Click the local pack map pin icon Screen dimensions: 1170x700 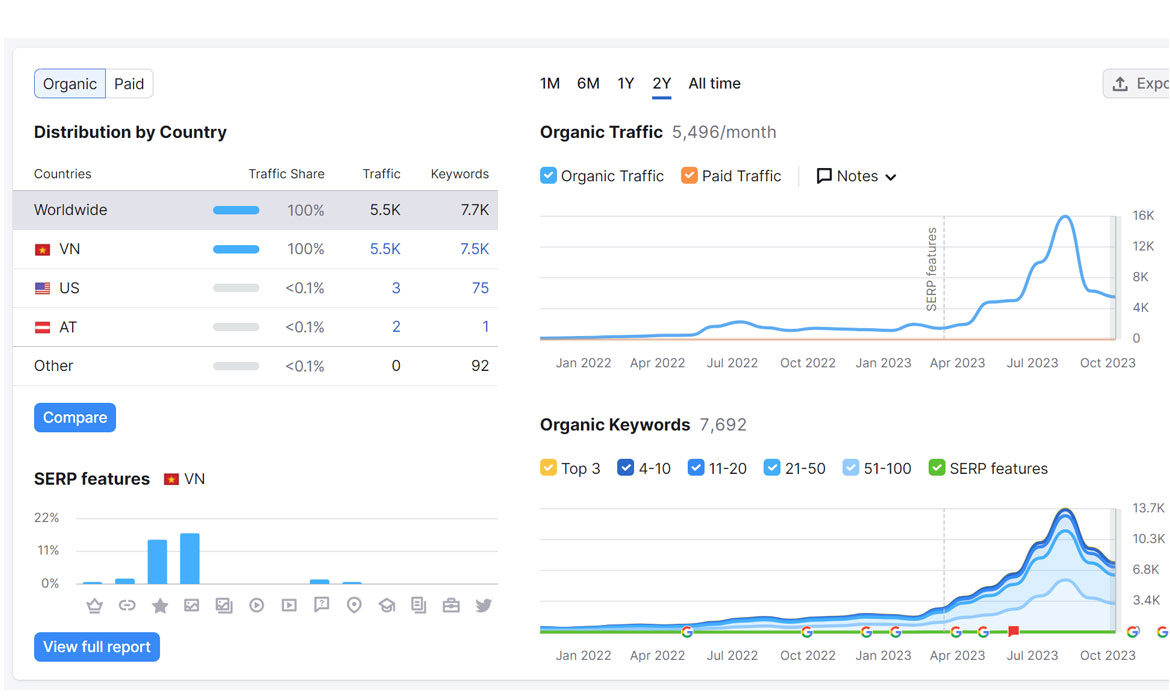[354, 605]
